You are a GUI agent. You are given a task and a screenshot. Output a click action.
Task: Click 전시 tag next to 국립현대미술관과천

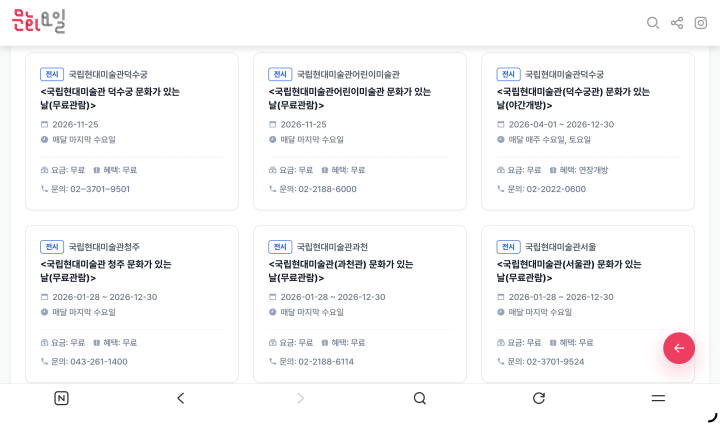tap(280, 246)
